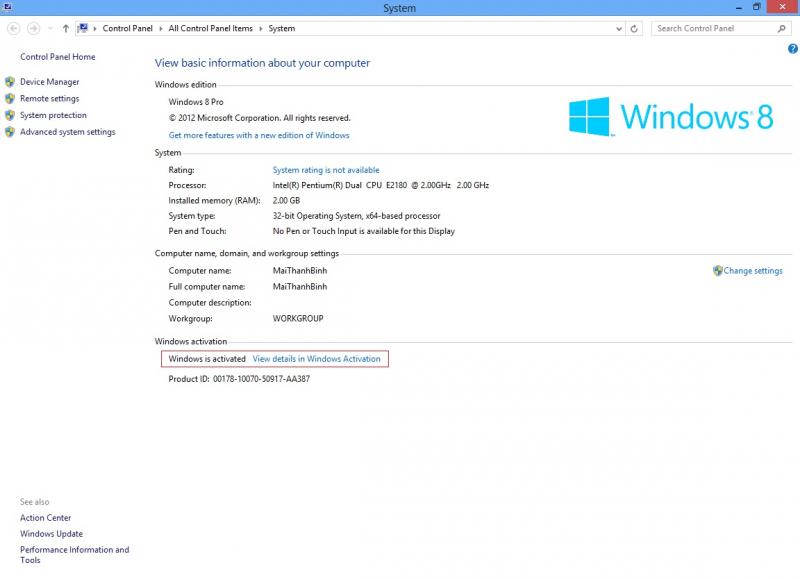Close the System window
Viewport: 800px width, 579px height.
pyautogui.click(x=783, y=7)
